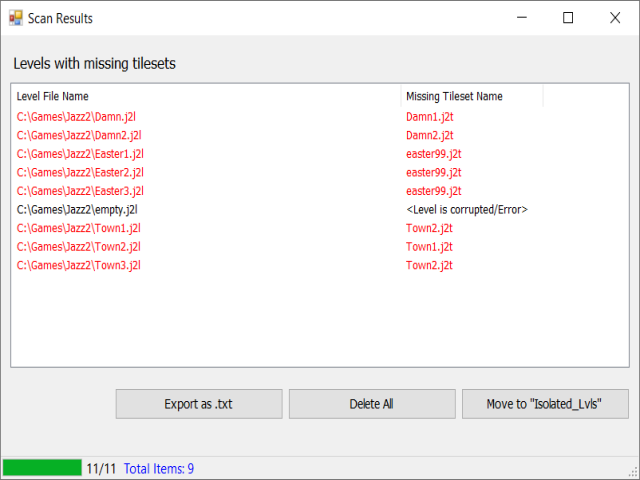Click Town2.j2t cell in Town1 row
640x480 pixels.
coord(429,228)
